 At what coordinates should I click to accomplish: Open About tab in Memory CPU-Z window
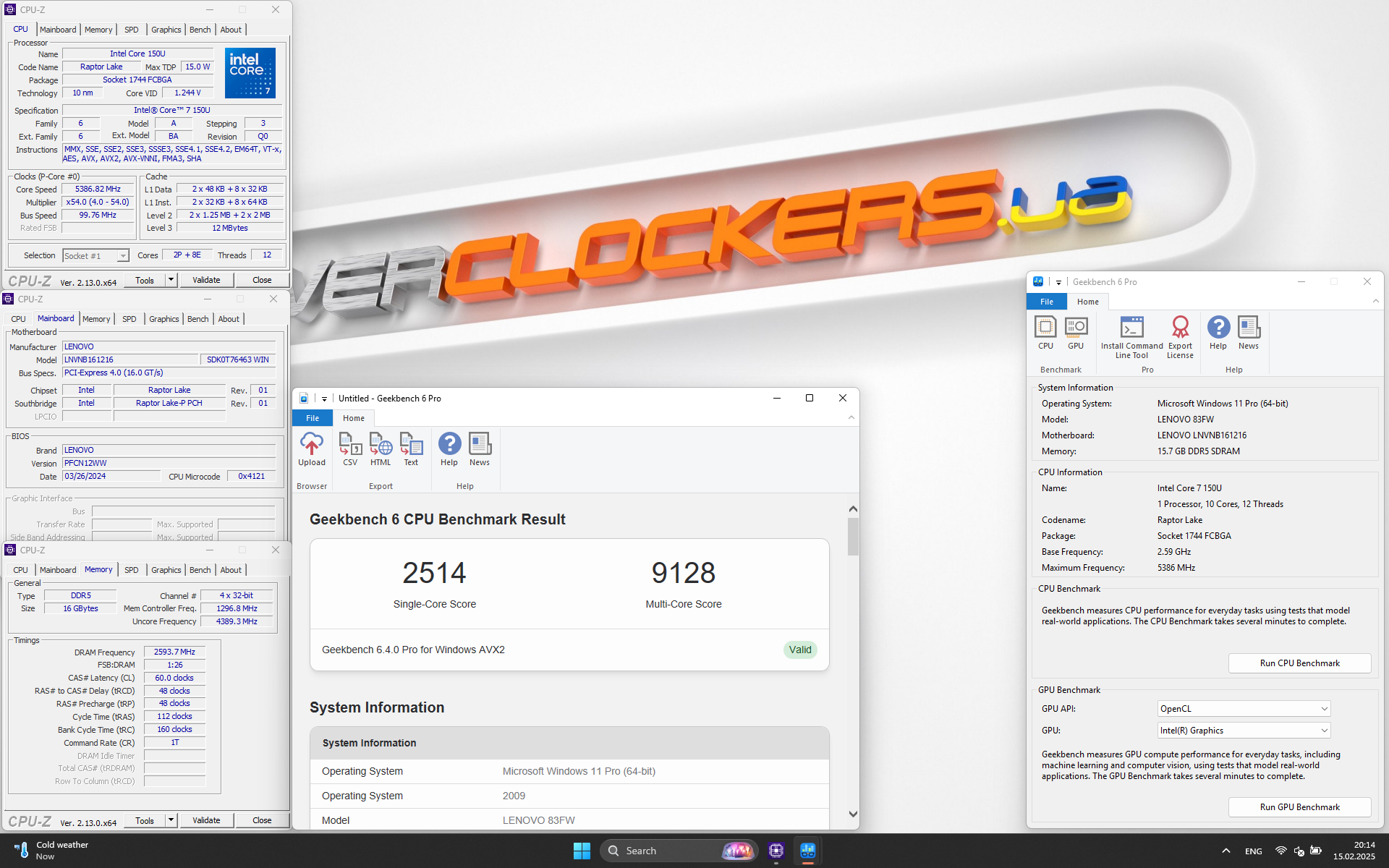(231, 570)
